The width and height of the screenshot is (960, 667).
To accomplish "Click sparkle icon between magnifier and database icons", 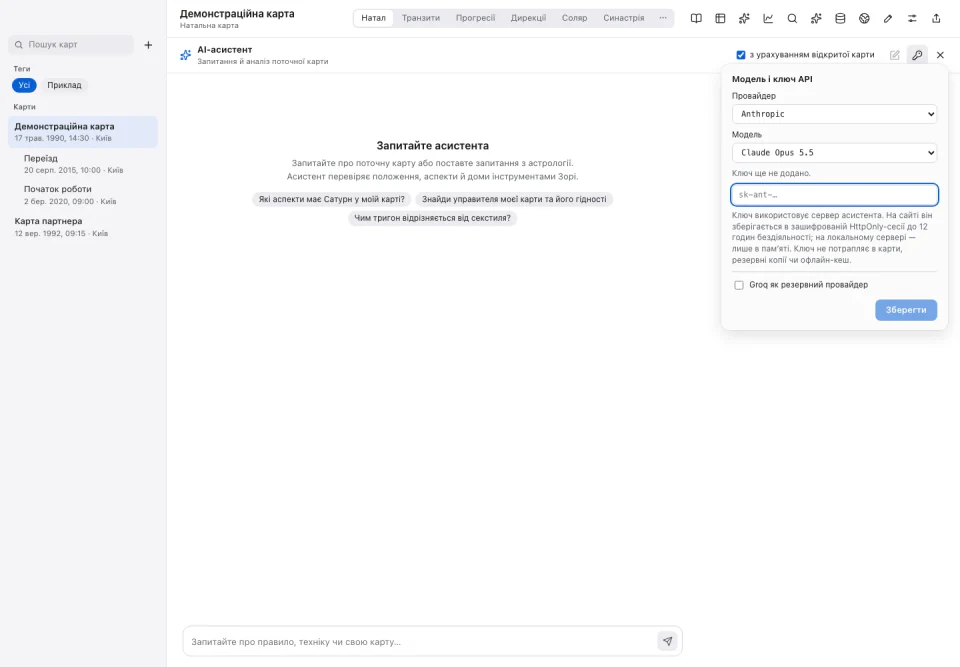I will tap(816, 18).
